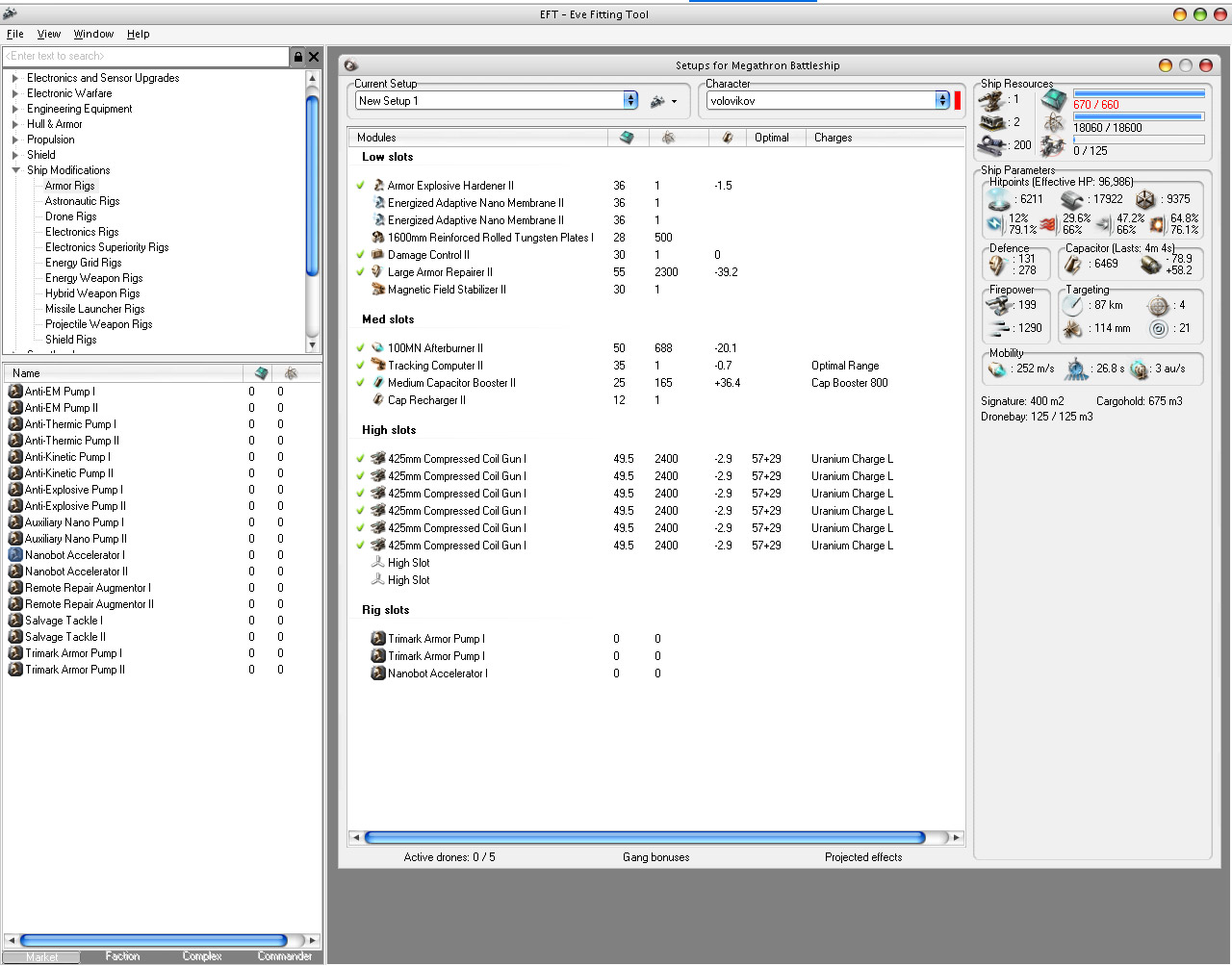This screenshot has height=966, width=1232.
Task: Clear search with the X icon
Action: (314, 57)
